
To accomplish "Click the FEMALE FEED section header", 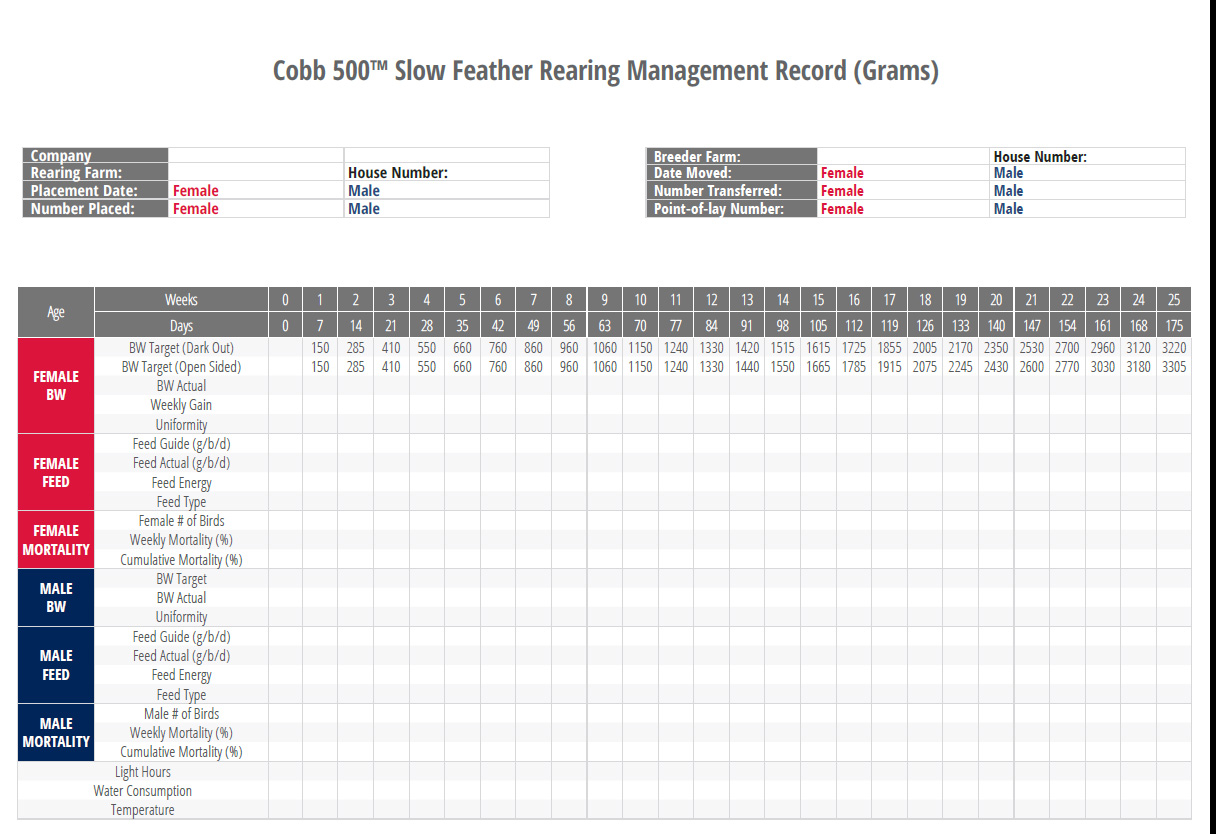I will [x=56, y=473].
